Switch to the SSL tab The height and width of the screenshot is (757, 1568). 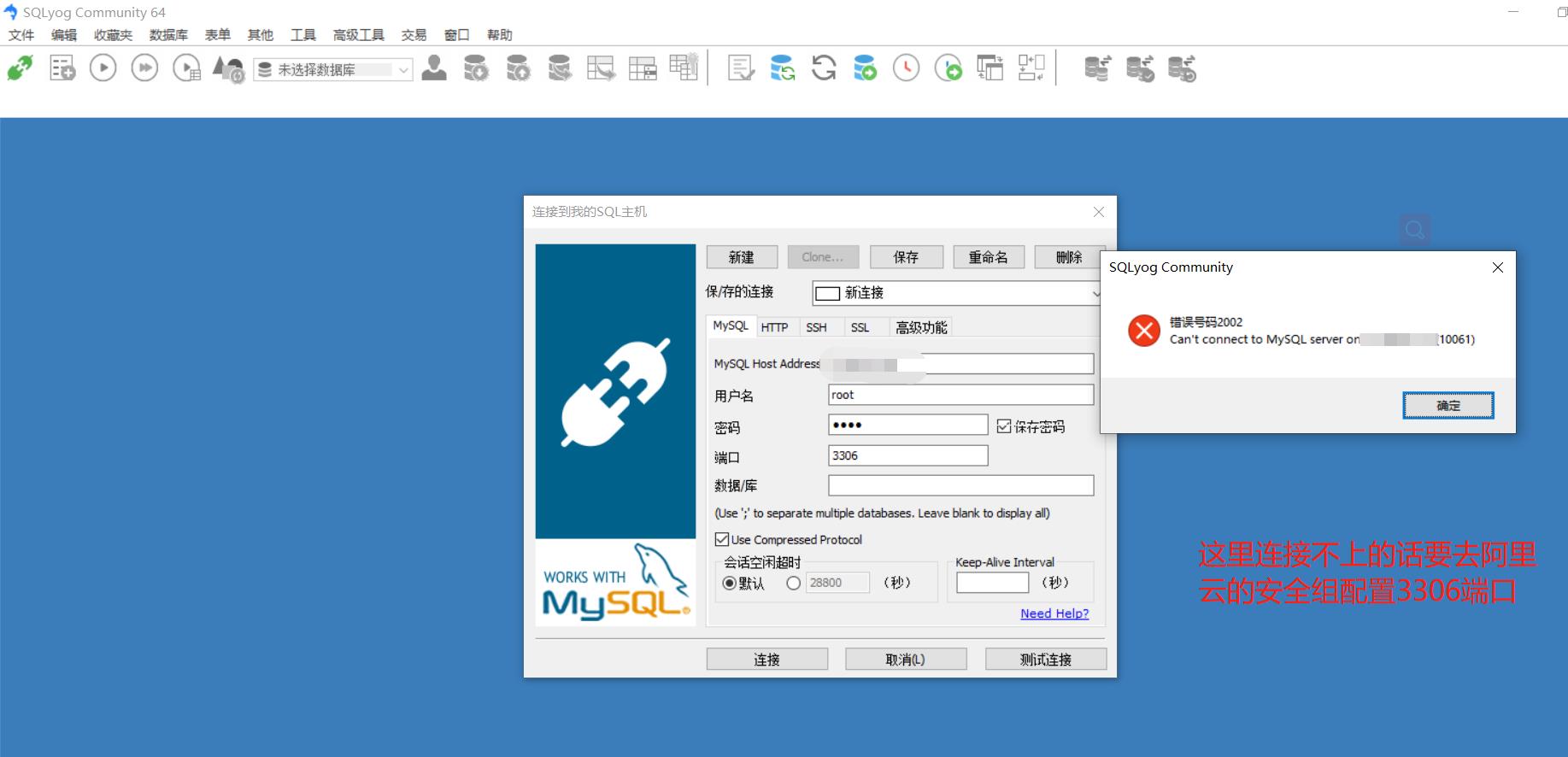(x=860, y=327)
